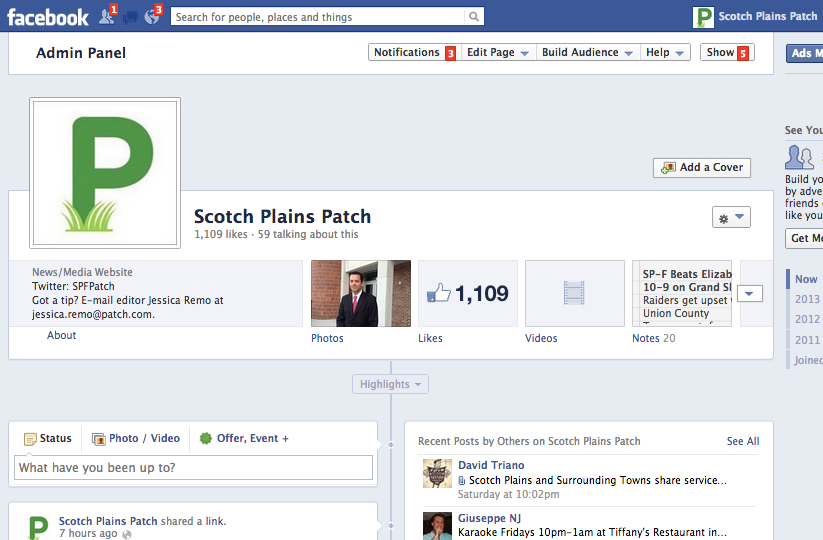Screen dimensions: 823x540
Task: Open the Photos thumbnail tile
Action: pos(361,294)
